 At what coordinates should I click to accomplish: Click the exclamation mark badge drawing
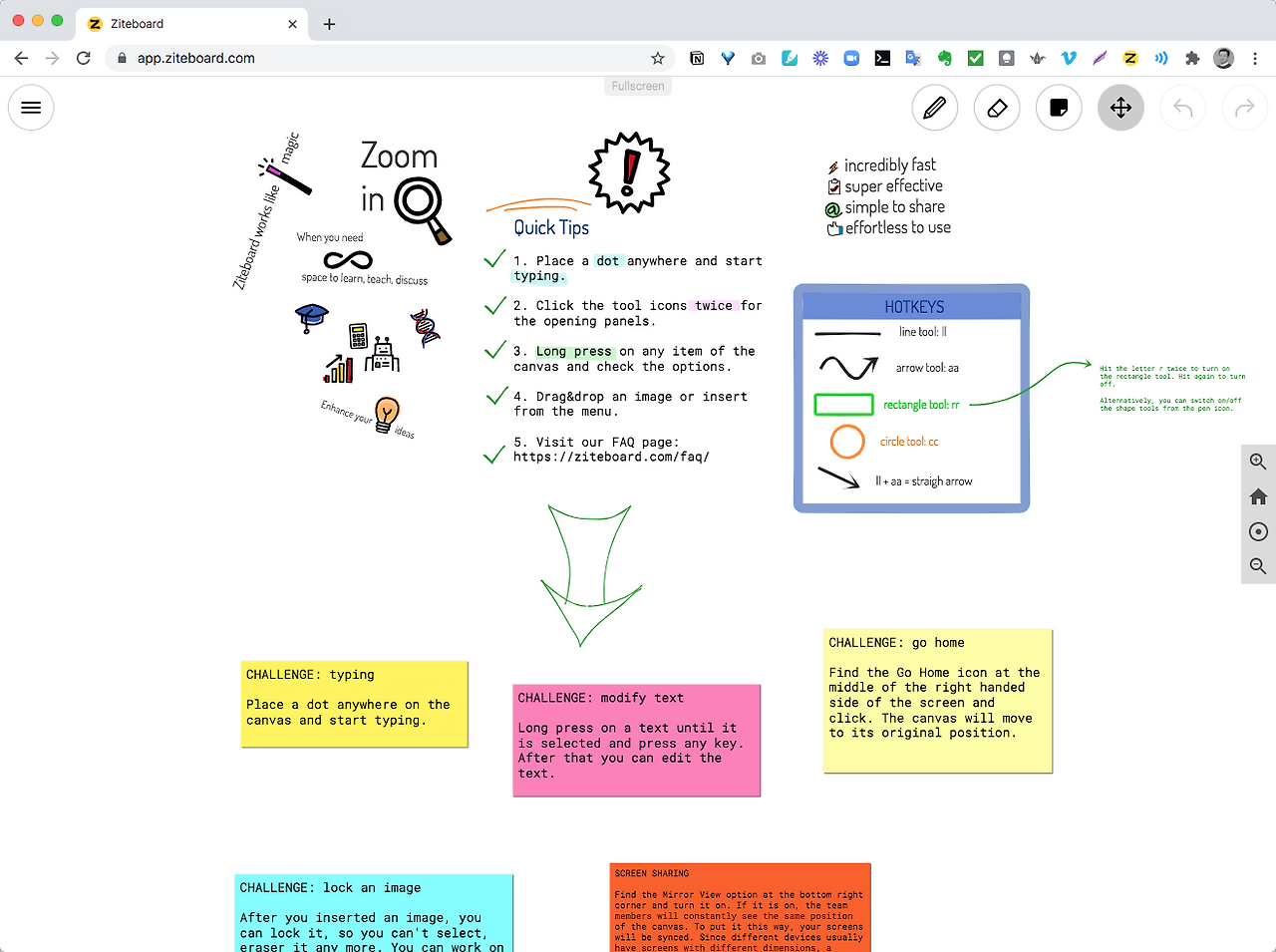coord(629,171)
